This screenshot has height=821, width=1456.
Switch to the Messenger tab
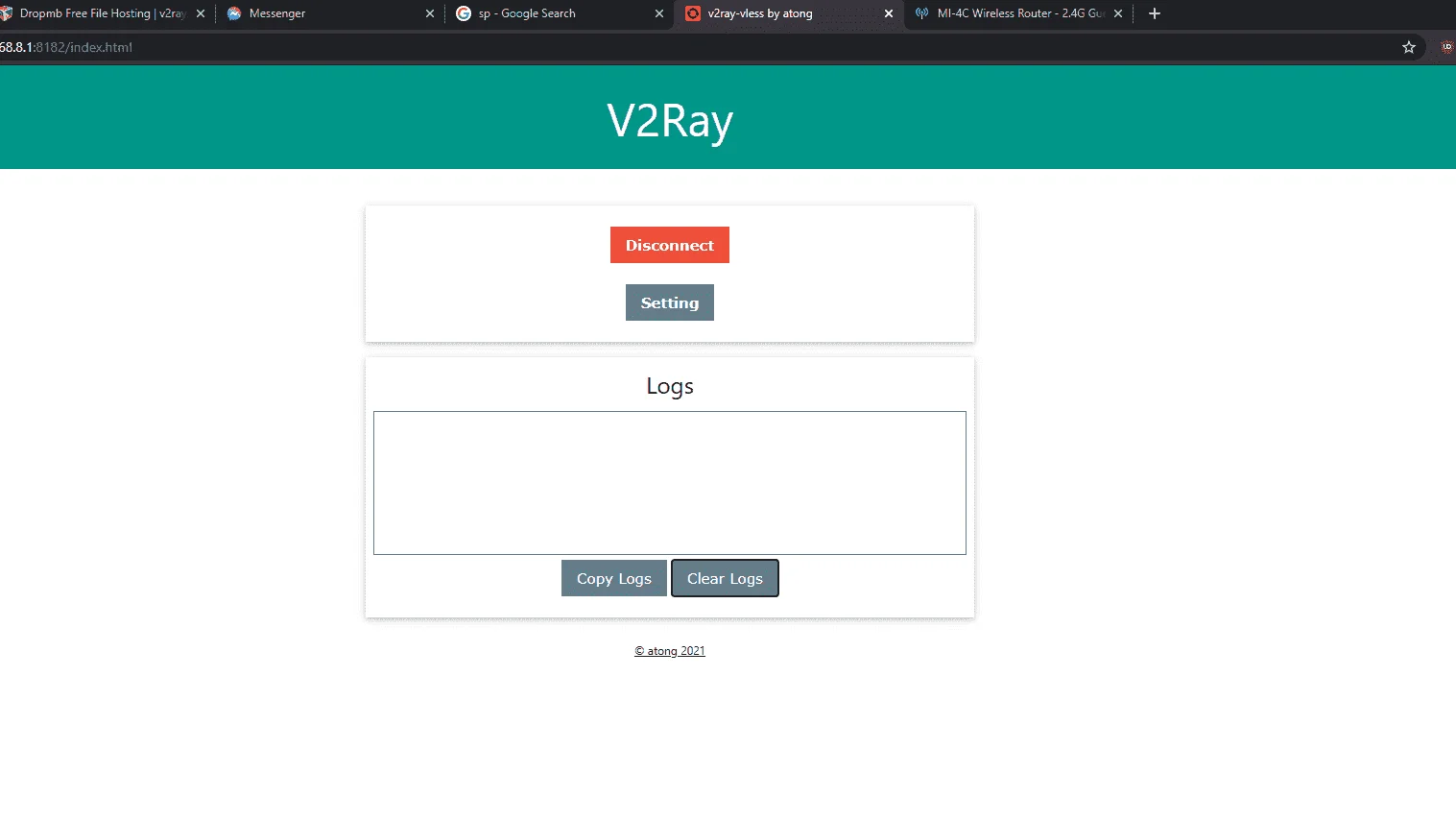(330, 13)
